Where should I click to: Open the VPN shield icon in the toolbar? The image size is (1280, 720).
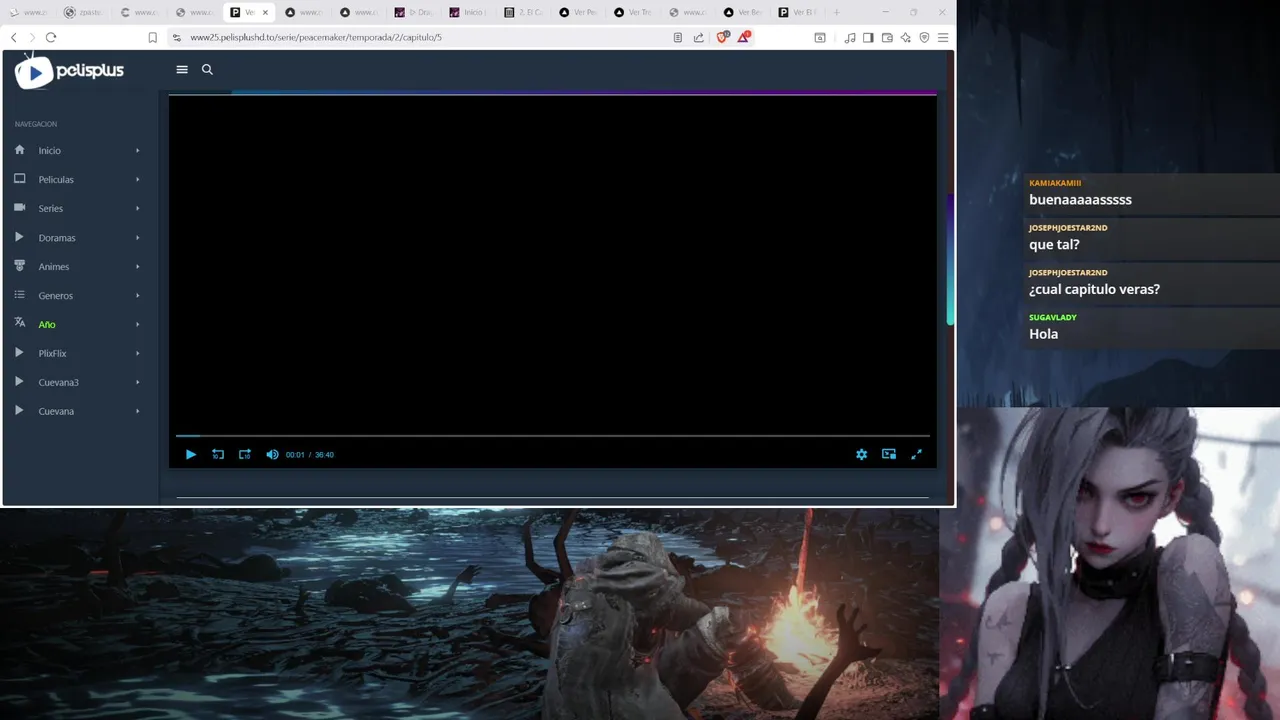[924, 37]
